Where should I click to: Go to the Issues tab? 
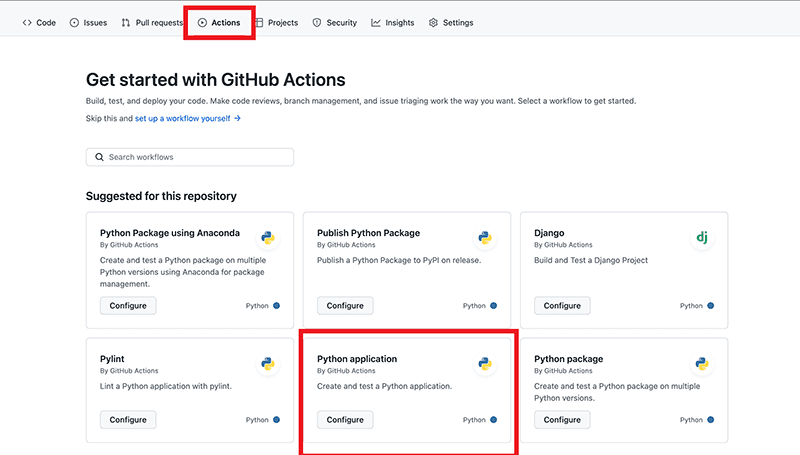[x=88, y=22]
